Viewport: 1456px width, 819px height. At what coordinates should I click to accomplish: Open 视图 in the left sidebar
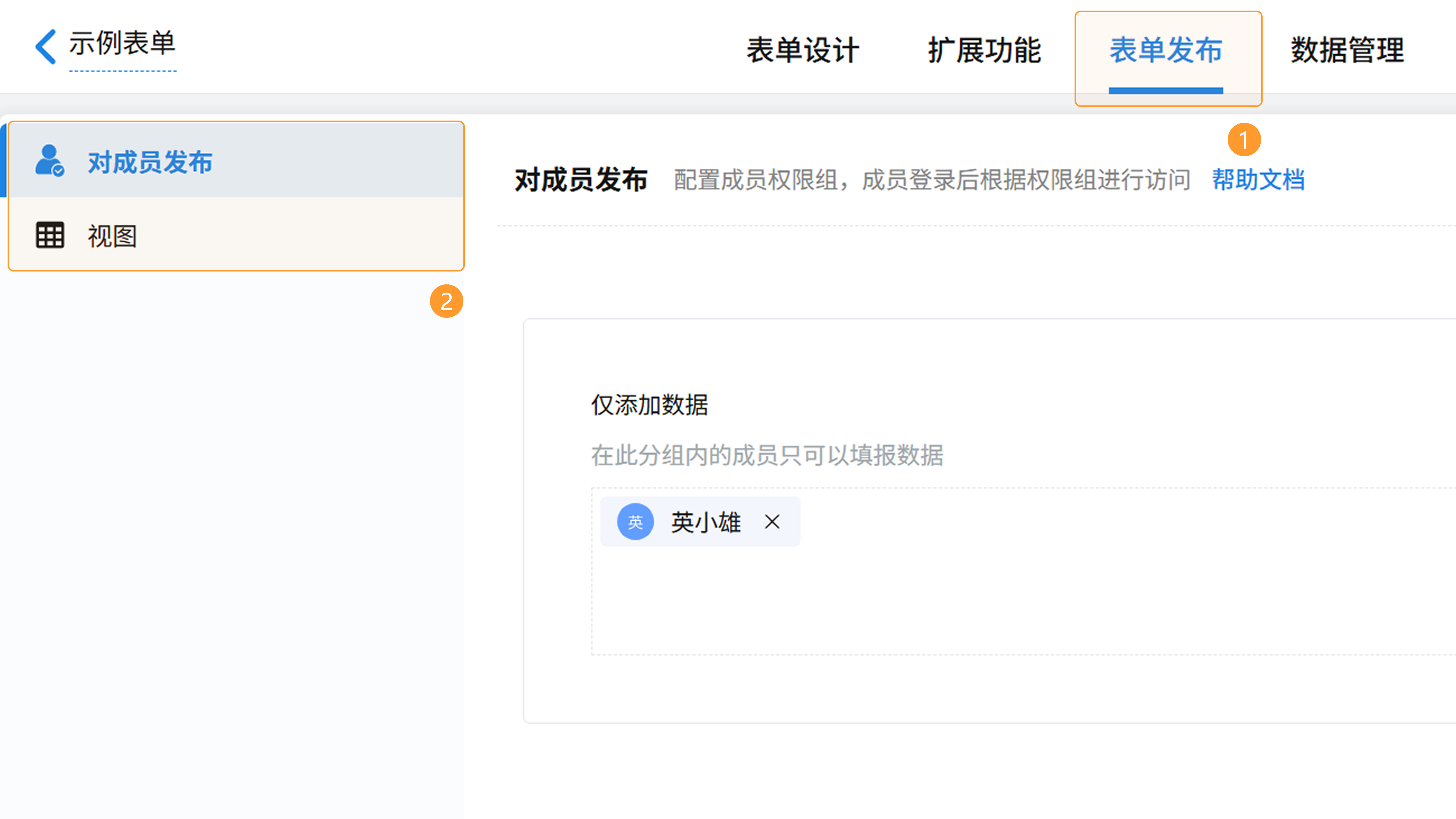[x=112, y=236]
